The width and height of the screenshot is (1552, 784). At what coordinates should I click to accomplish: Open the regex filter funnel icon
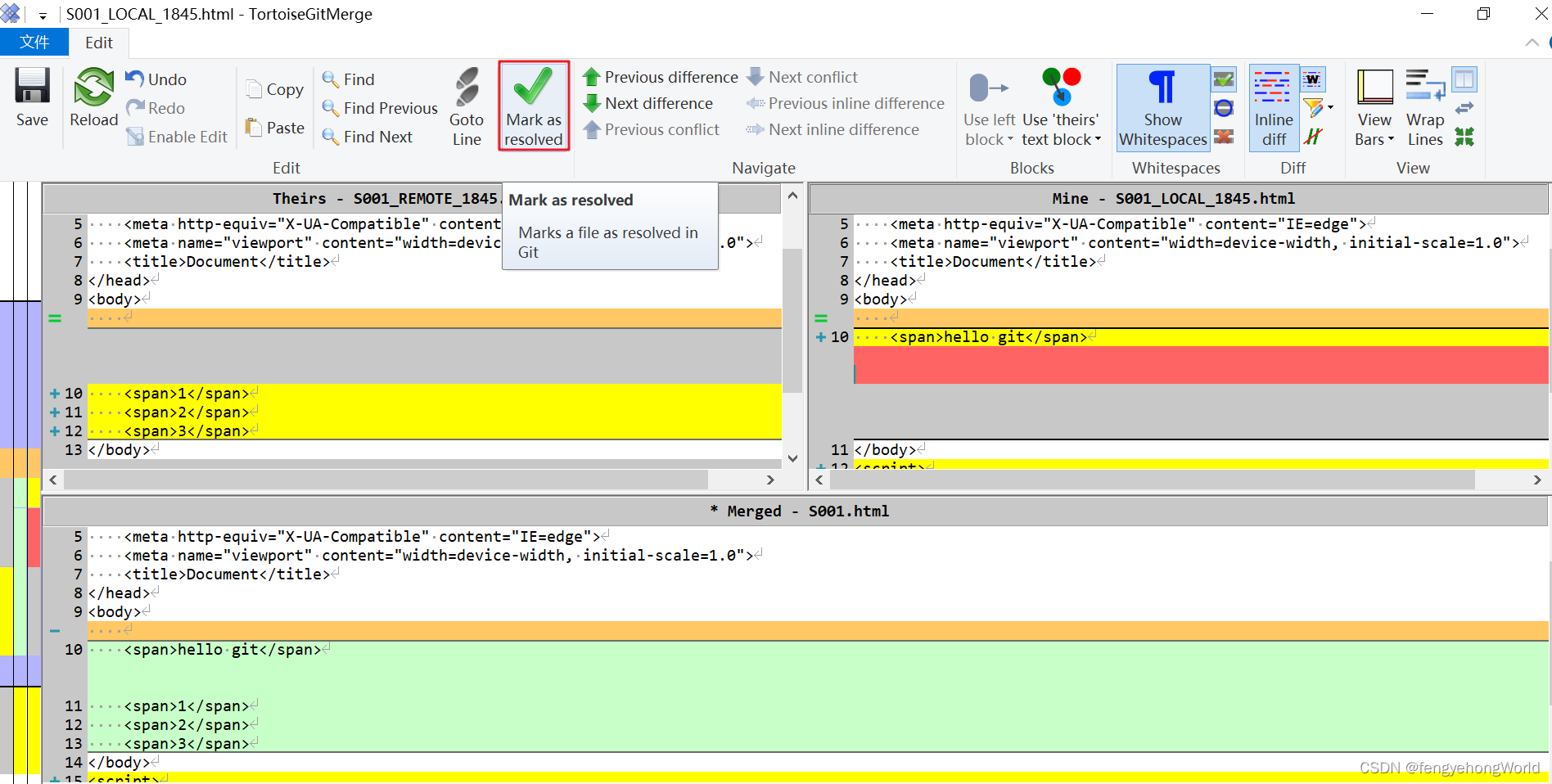[1312, 108]
